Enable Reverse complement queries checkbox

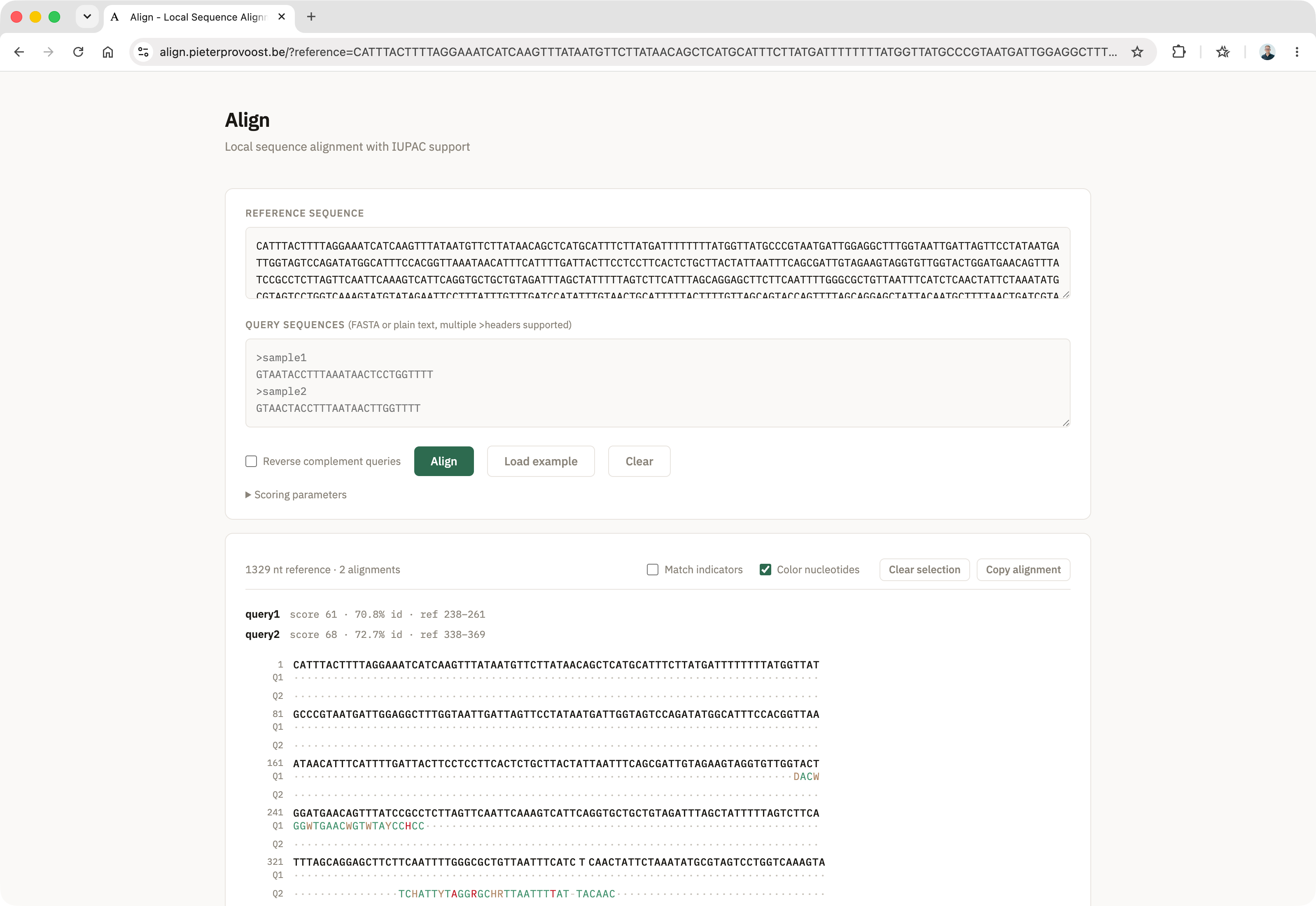(251, 461)
